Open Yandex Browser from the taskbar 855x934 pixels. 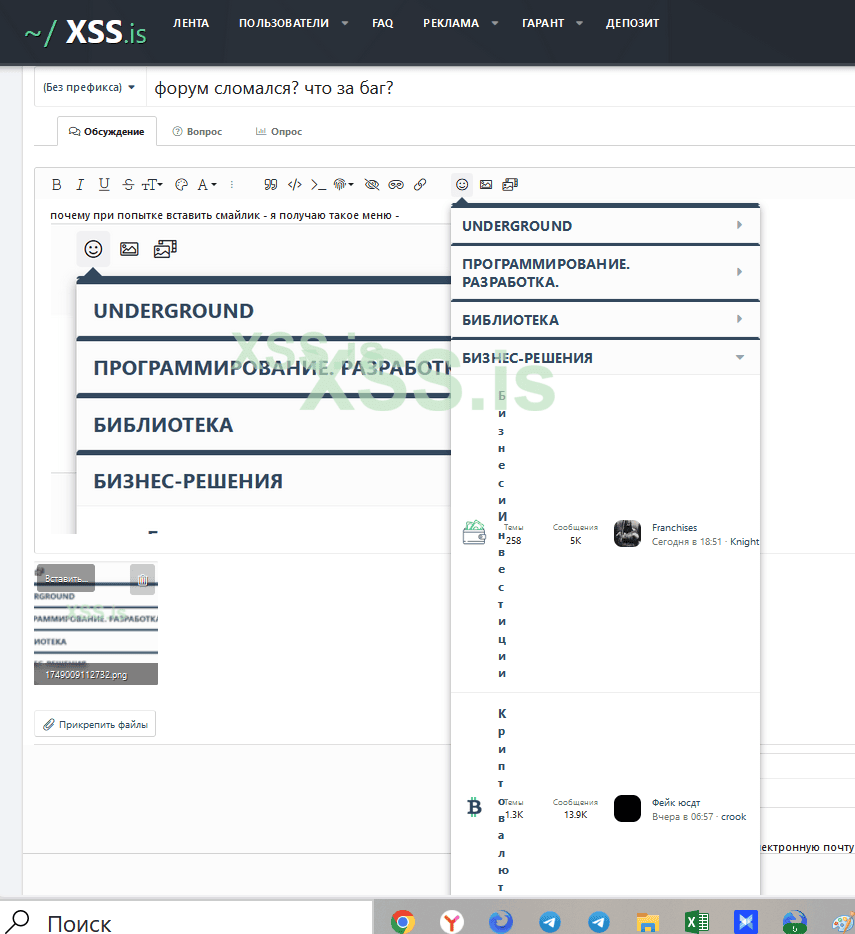(x=452, y=921)
